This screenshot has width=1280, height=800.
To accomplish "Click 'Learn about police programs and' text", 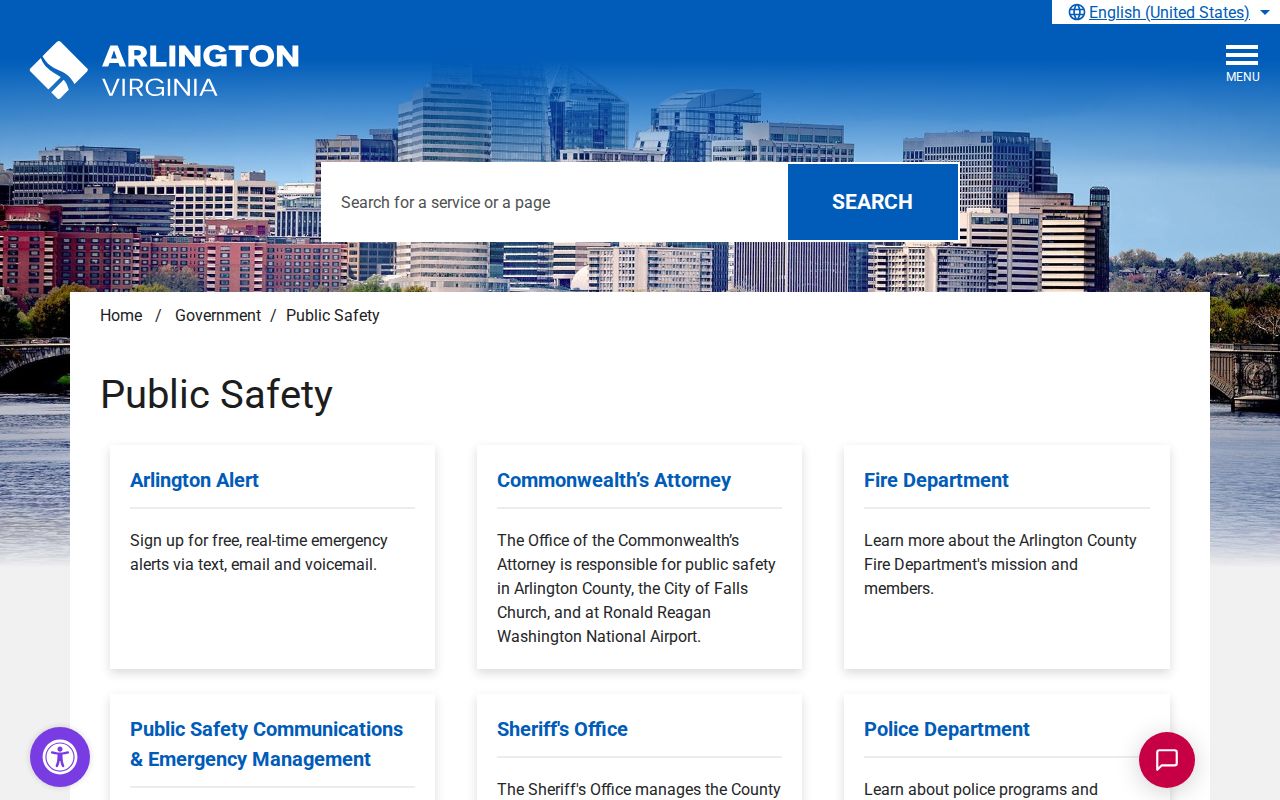I will pyautogui.click(x=981, y=789).
